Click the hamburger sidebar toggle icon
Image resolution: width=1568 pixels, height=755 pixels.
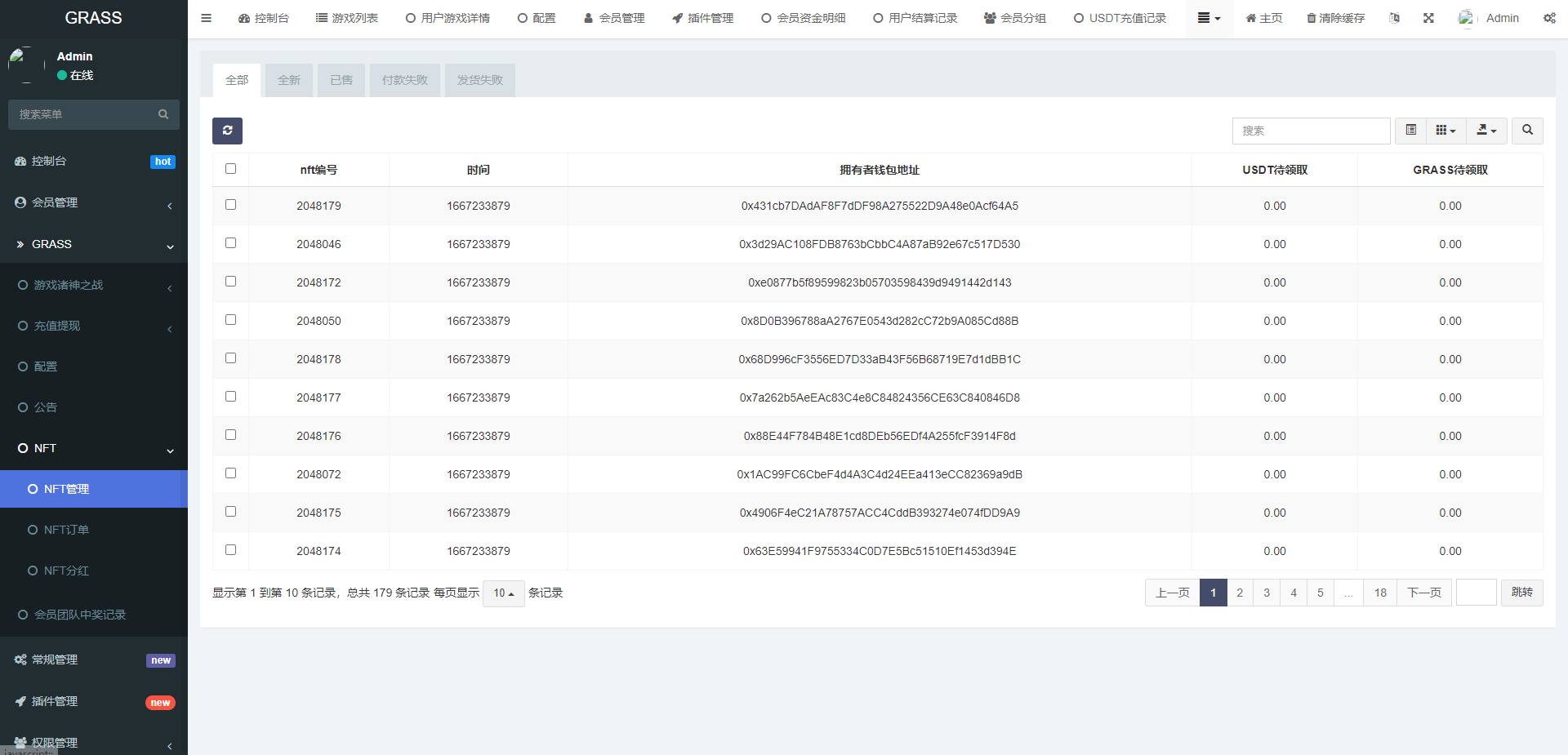point(207,18)
